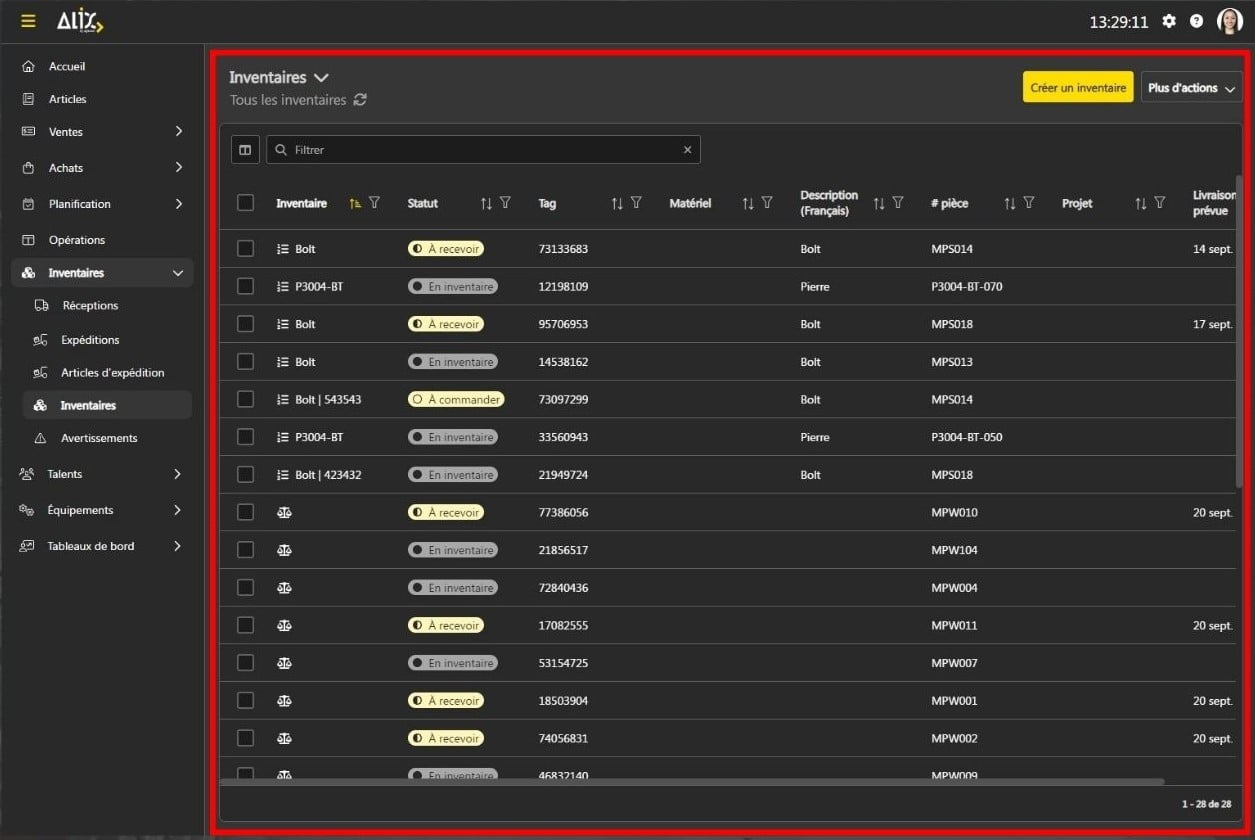This screenshot has width=1255, height=840.
Task: Open the Plus d'actions dropdown
Action: [x=1191, y=87]
